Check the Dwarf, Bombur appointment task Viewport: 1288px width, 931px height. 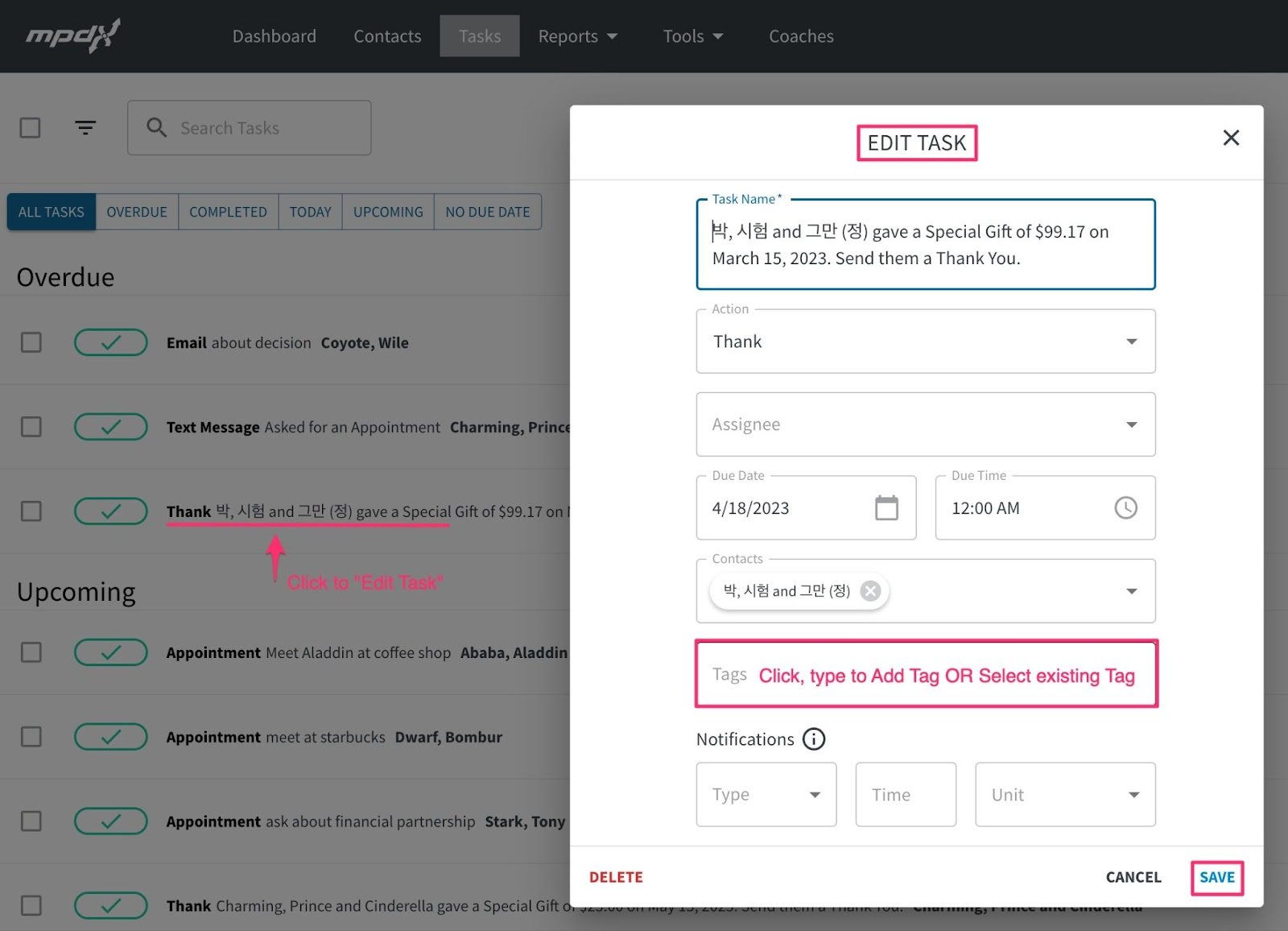[31, 737]
